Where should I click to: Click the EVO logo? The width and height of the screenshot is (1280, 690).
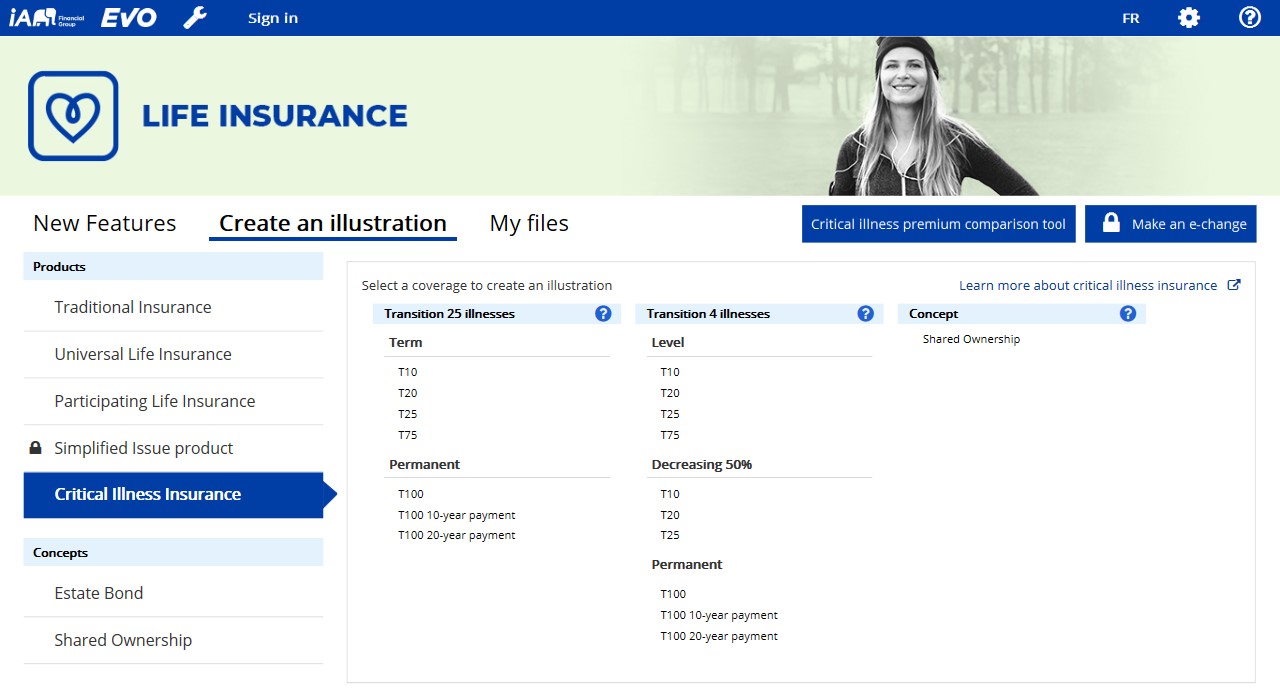pyautogui.click(x=128, y=18)
